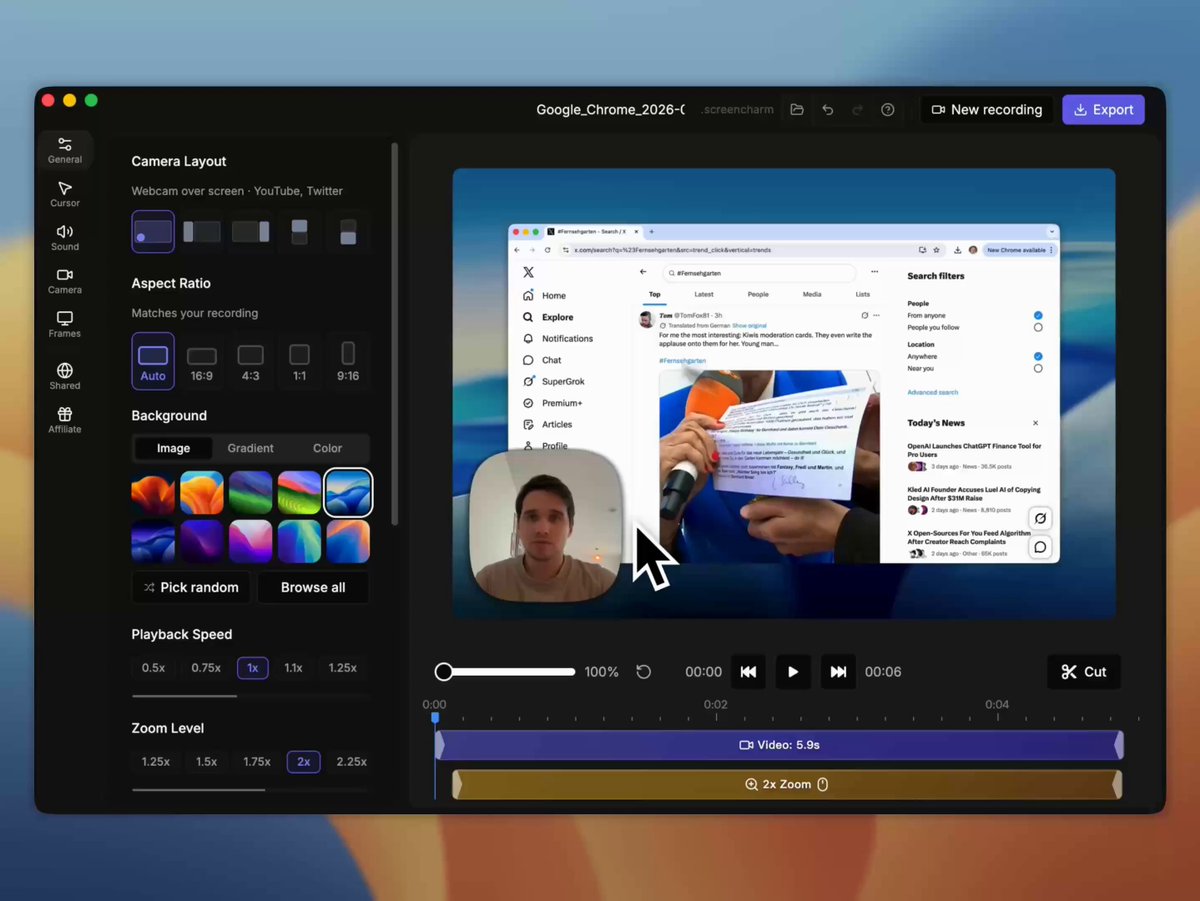Choose 1:1 aspect ratio
Viewport: 1200px width, 901px height.
tap(299, 361)
